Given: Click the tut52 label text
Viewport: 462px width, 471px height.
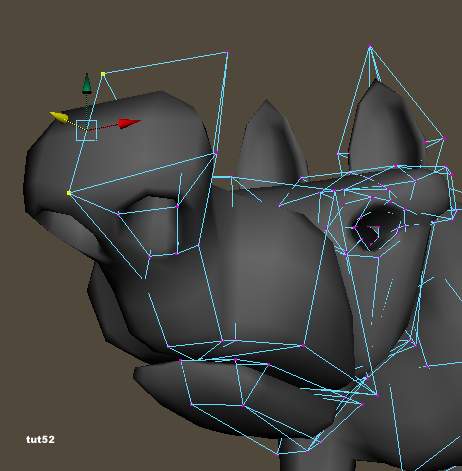Looking at the screenshot, I should (x=40, y=439).
